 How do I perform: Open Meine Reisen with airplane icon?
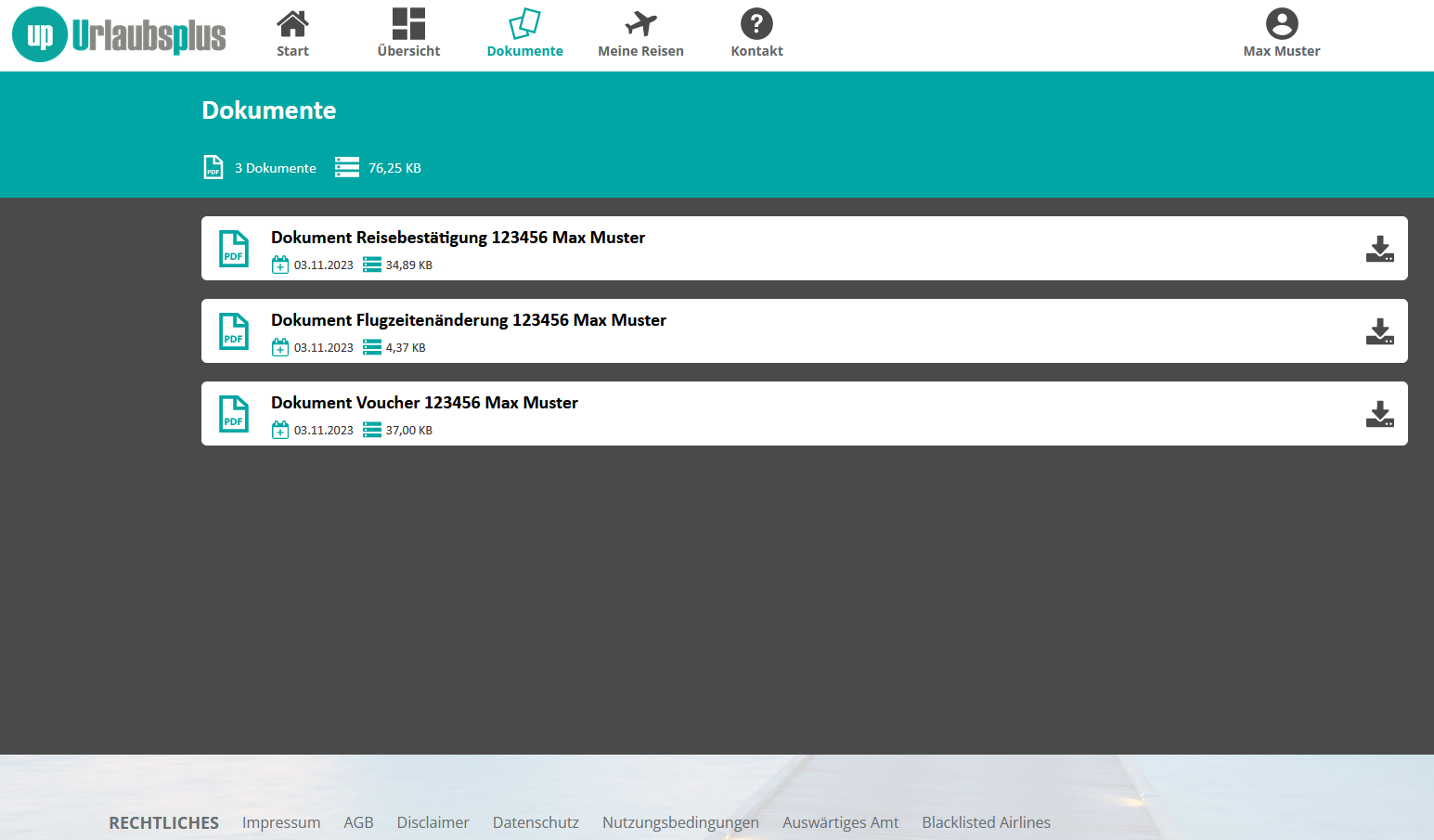tap(640, 34)
